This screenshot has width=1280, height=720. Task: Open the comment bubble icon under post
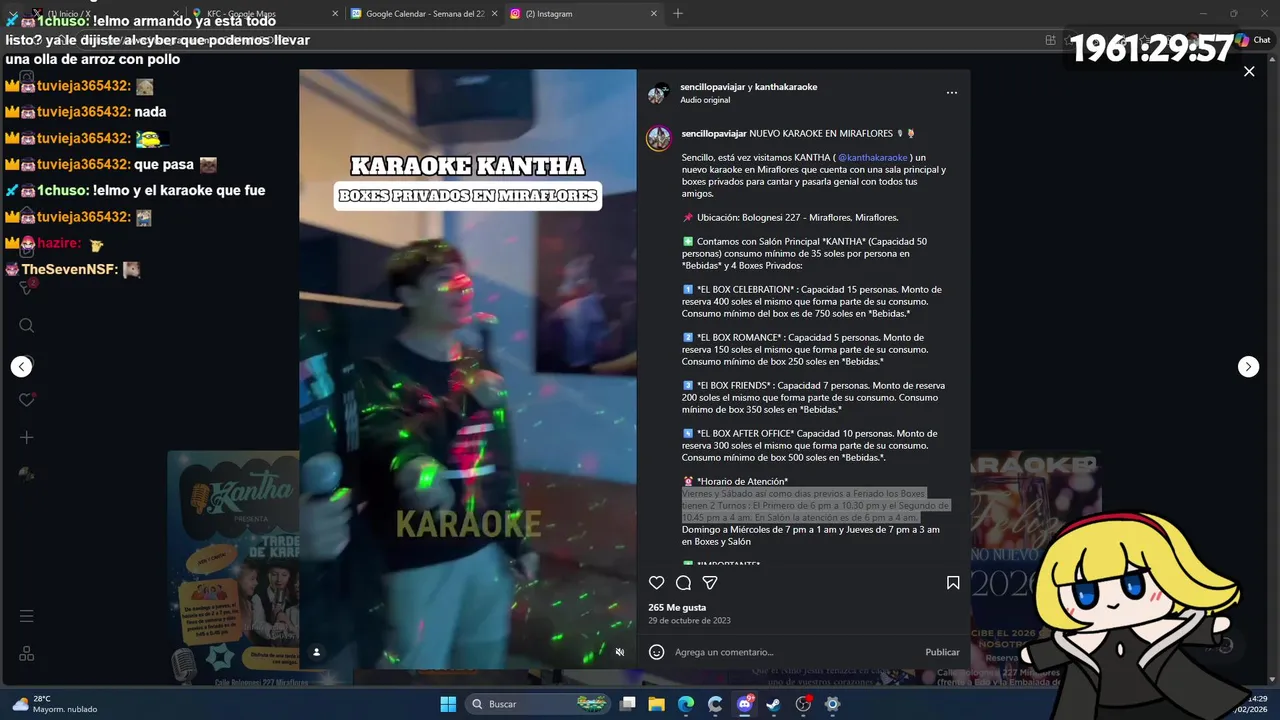(x=683, y=583)
